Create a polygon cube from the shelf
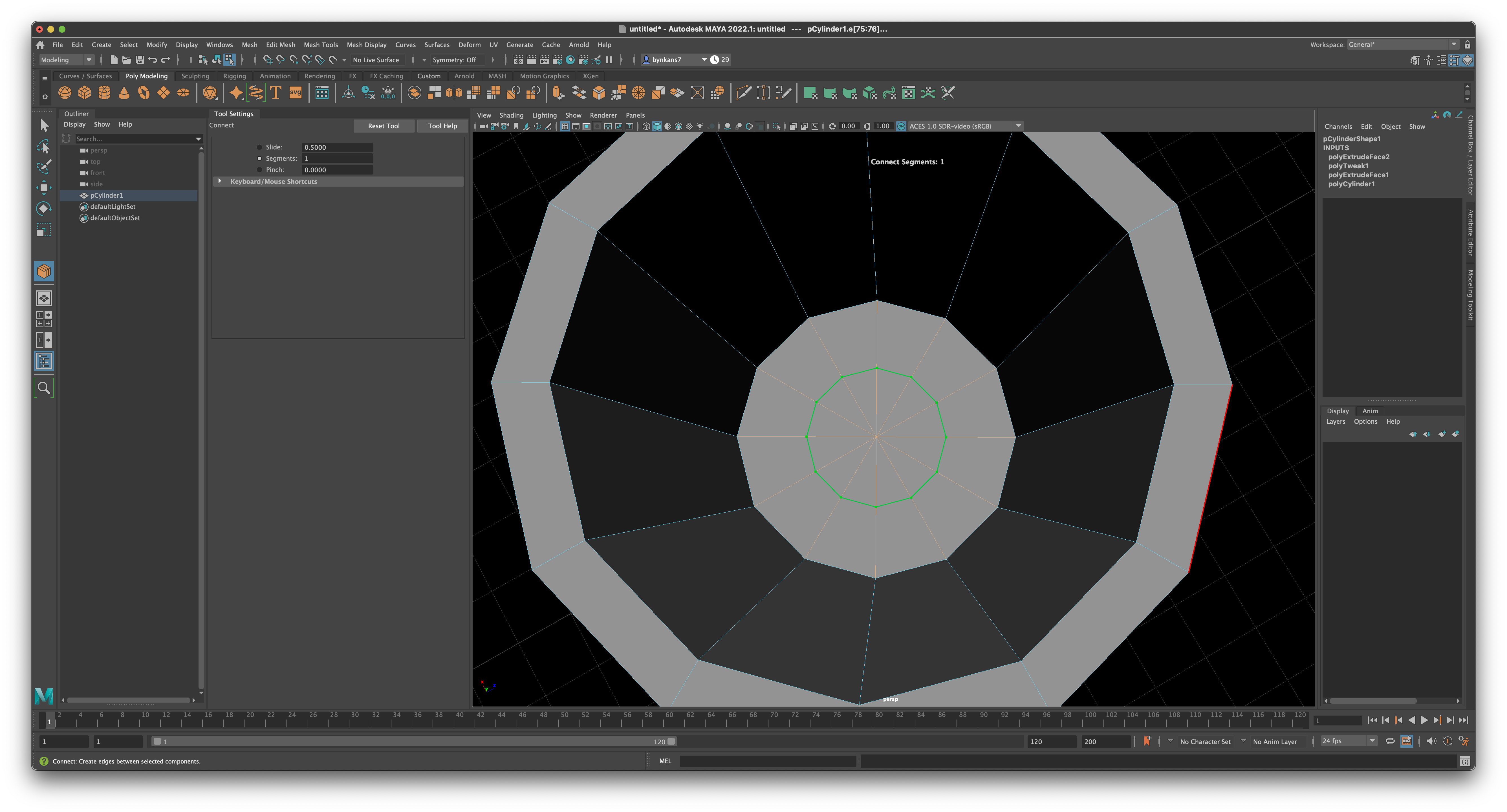Screen dimensions: 1507x812 pyautogui.click(x=85, y=93)
